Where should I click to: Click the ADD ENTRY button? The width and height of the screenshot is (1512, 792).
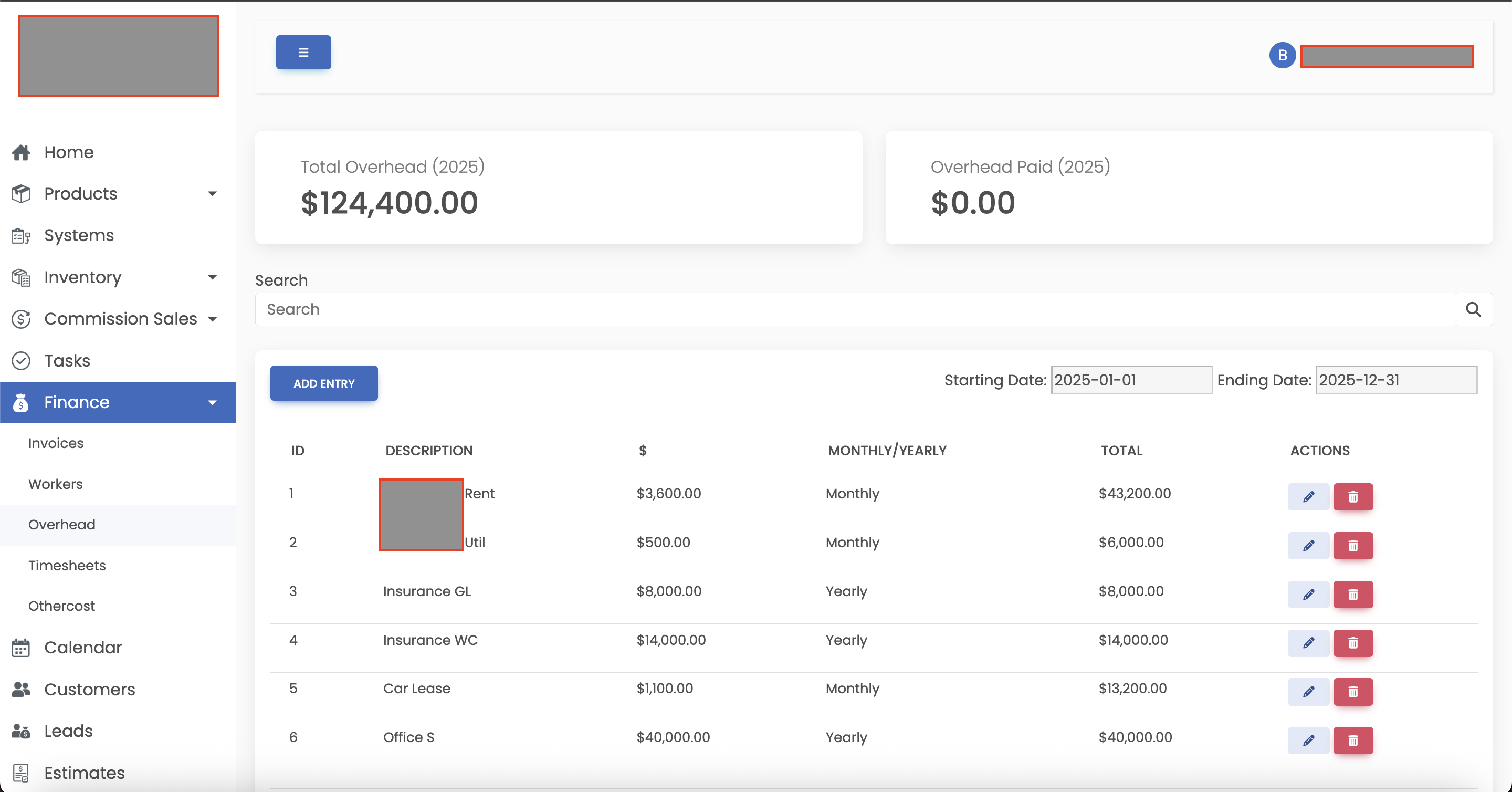click(323, 383)
